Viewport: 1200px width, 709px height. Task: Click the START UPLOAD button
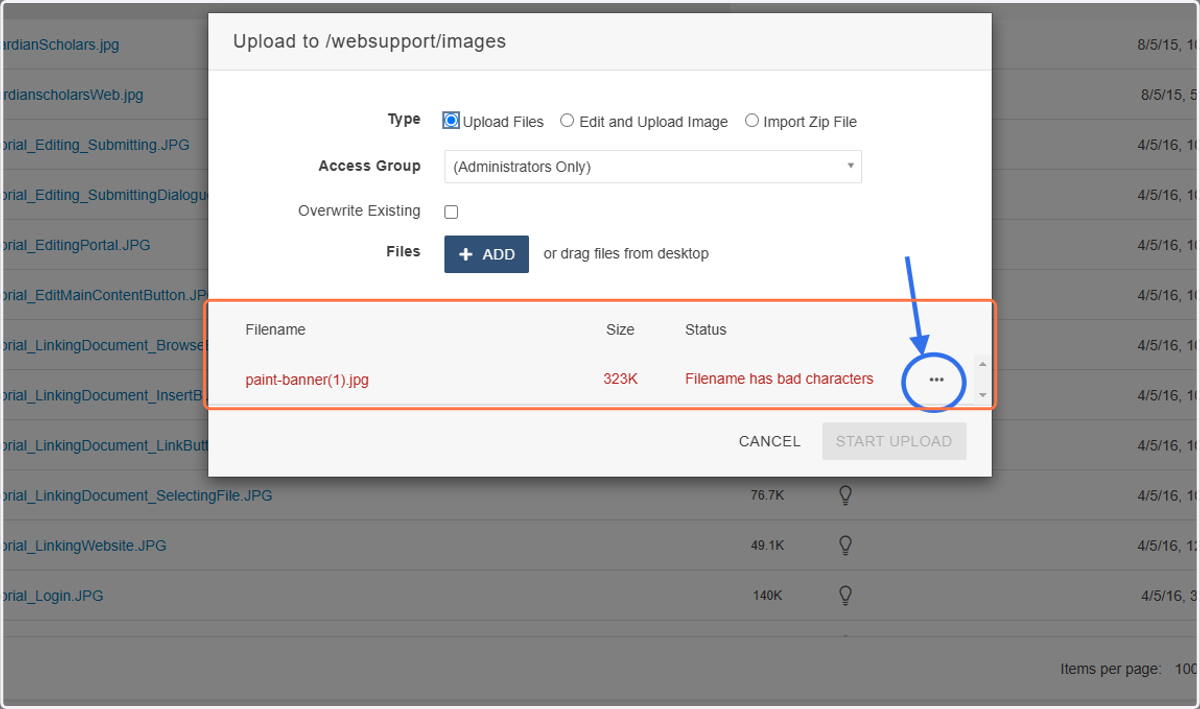point(894,441)
